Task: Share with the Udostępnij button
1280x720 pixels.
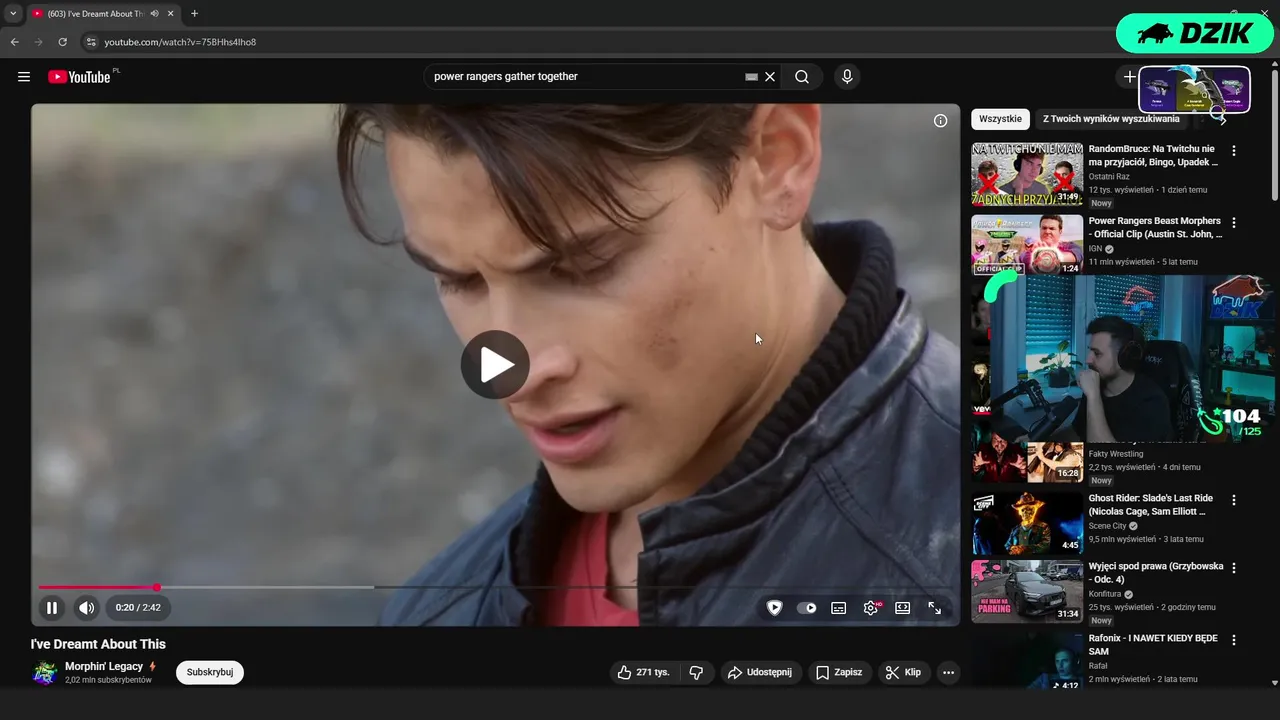Action: tap(760, 672)
